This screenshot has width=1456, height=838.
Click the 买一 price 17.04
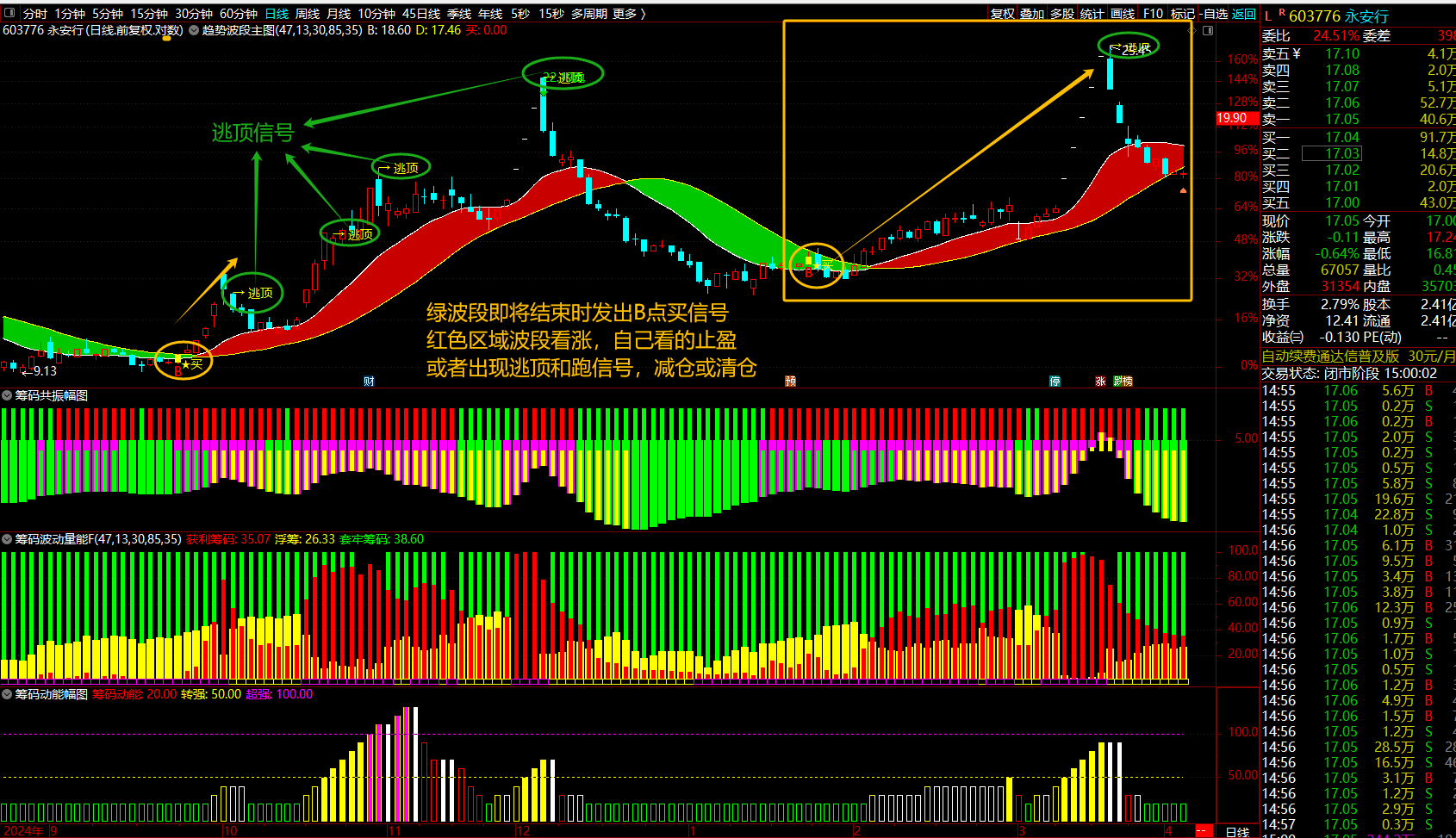[x=1342, y=137]
